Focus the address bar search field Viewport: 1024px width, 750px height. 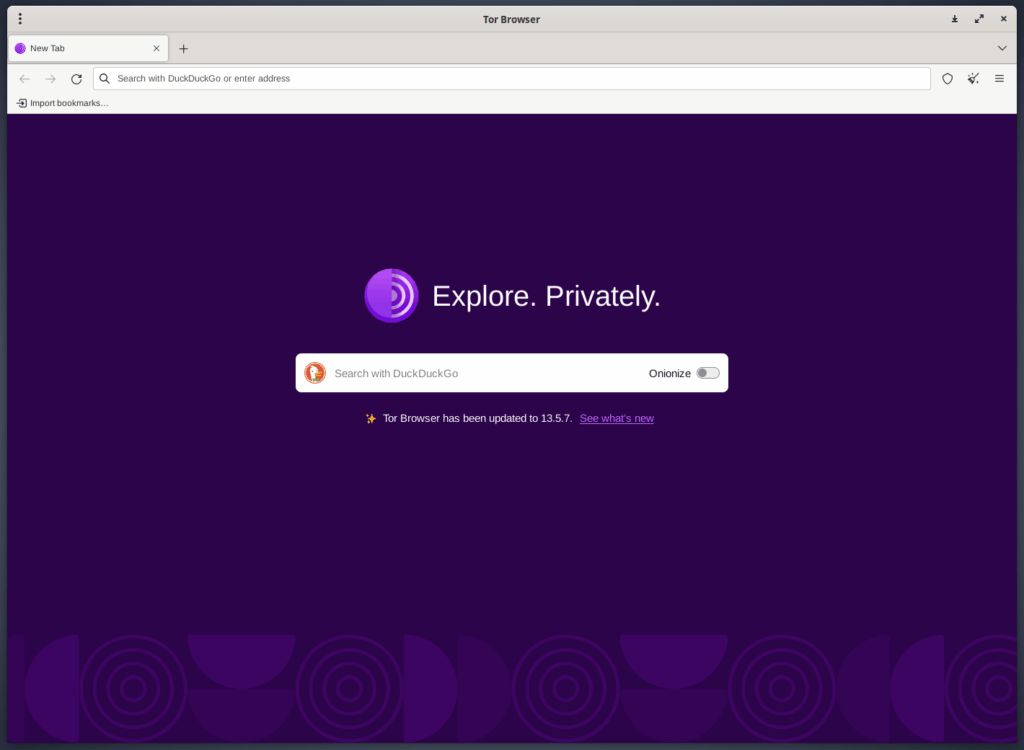click(511, 78)
